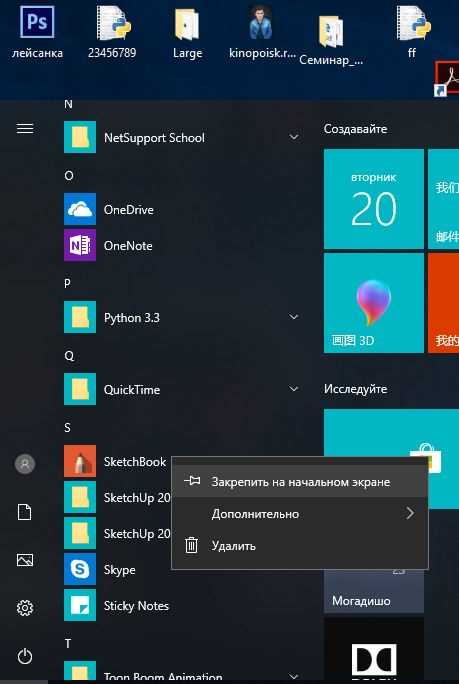The height and width of the screenshot is (684, 459).
Task: Open the upper SketchUp 20 folder icon
Action: click(x=80, y=497)
